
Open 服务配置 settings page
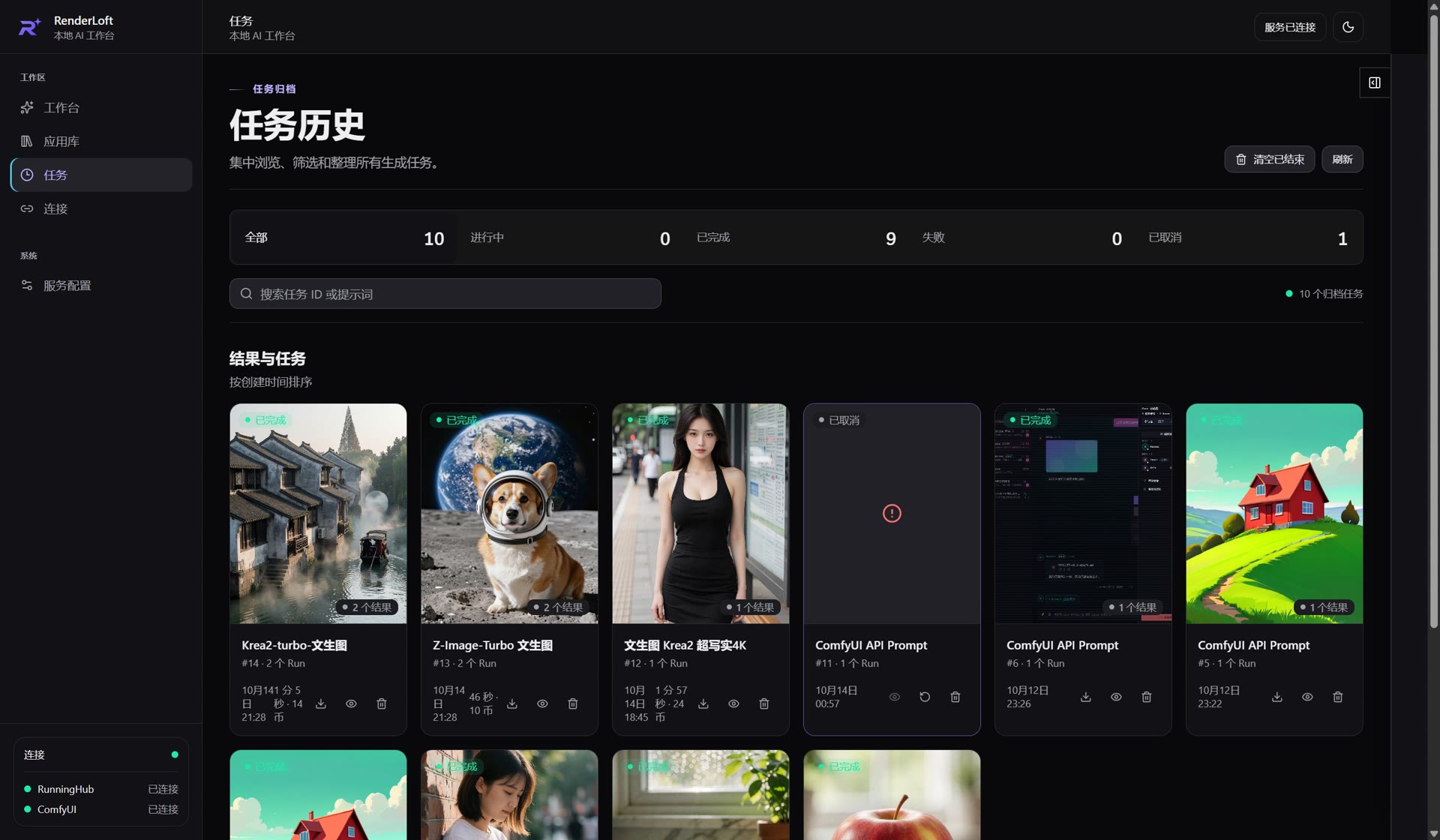101,286
